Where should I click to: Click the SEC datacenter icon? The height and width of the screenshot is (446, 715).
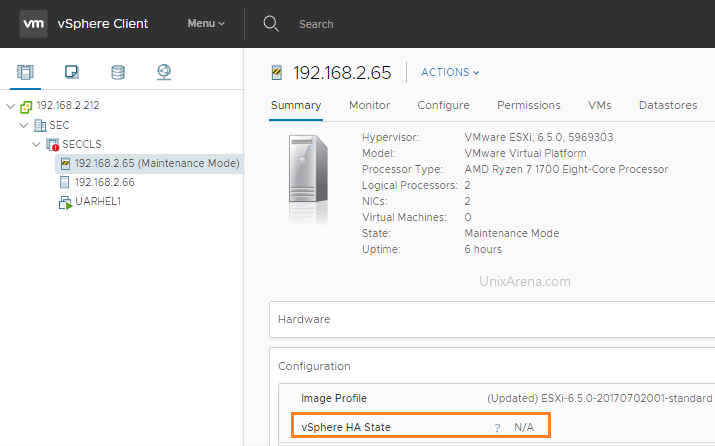click(40, 125)
